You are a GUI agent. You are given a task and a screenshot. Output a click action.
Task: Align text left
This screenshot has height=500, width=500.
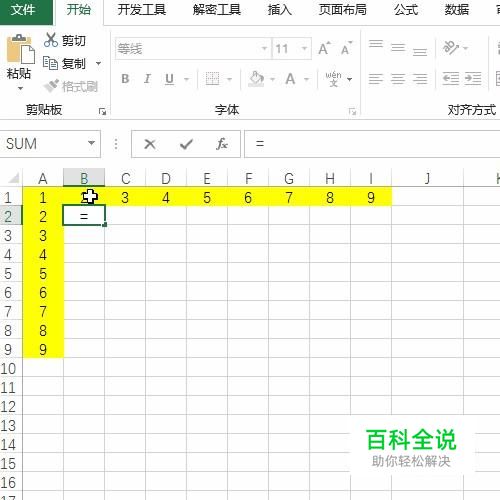[376, 79]
